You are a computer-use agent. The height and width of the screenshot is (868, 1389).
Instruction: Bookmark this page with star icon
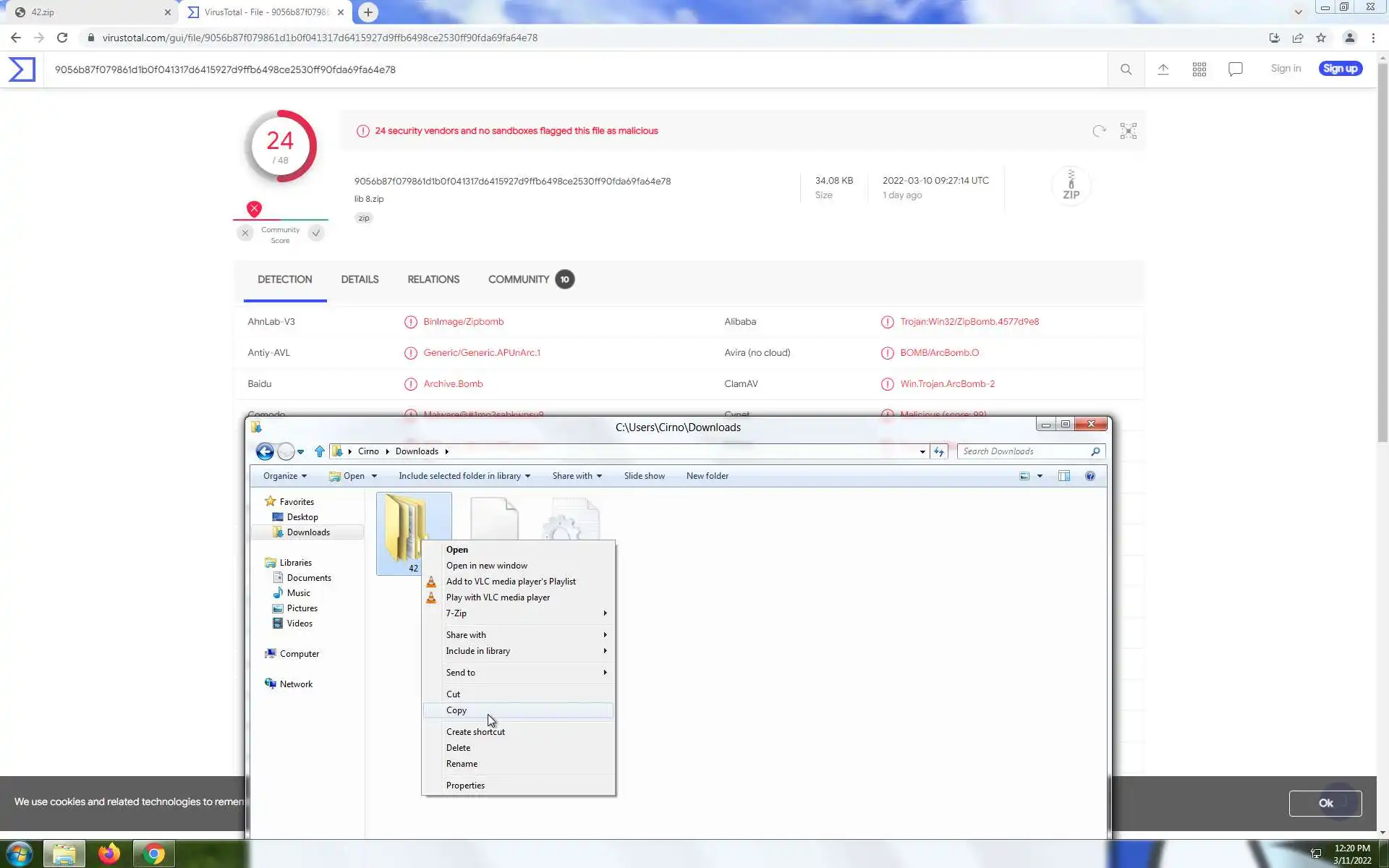click(x=1321, y=38)
